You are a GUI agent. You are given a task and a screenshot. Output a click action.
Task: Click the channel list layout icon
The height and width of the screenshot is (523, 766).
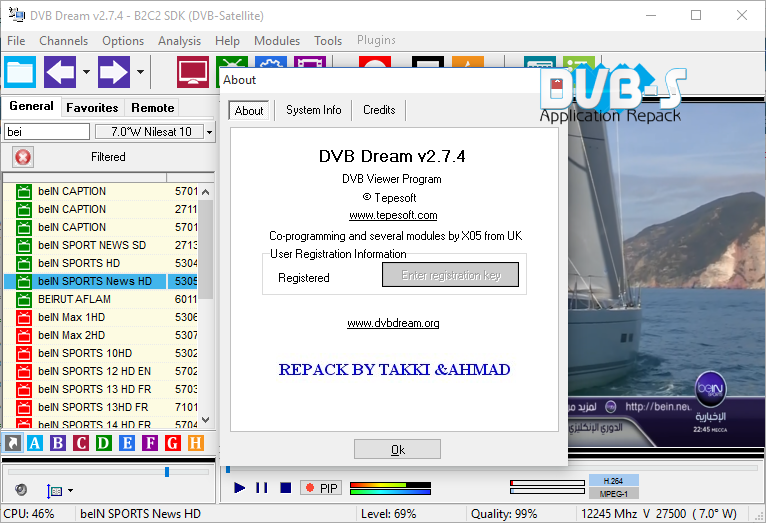coord(54,491)
